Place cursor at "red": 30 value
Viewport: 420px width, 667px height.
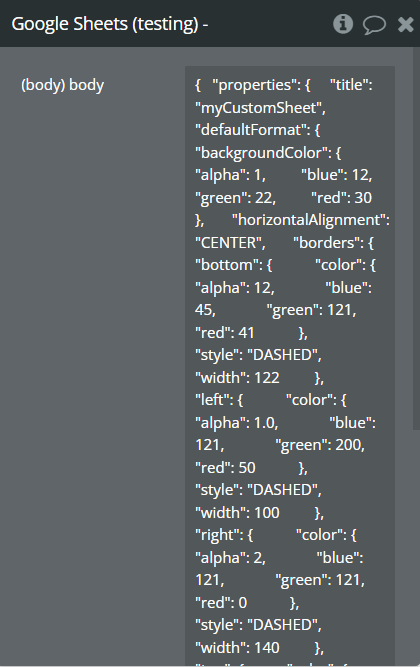pyautogui.click(x=341, y=197)
